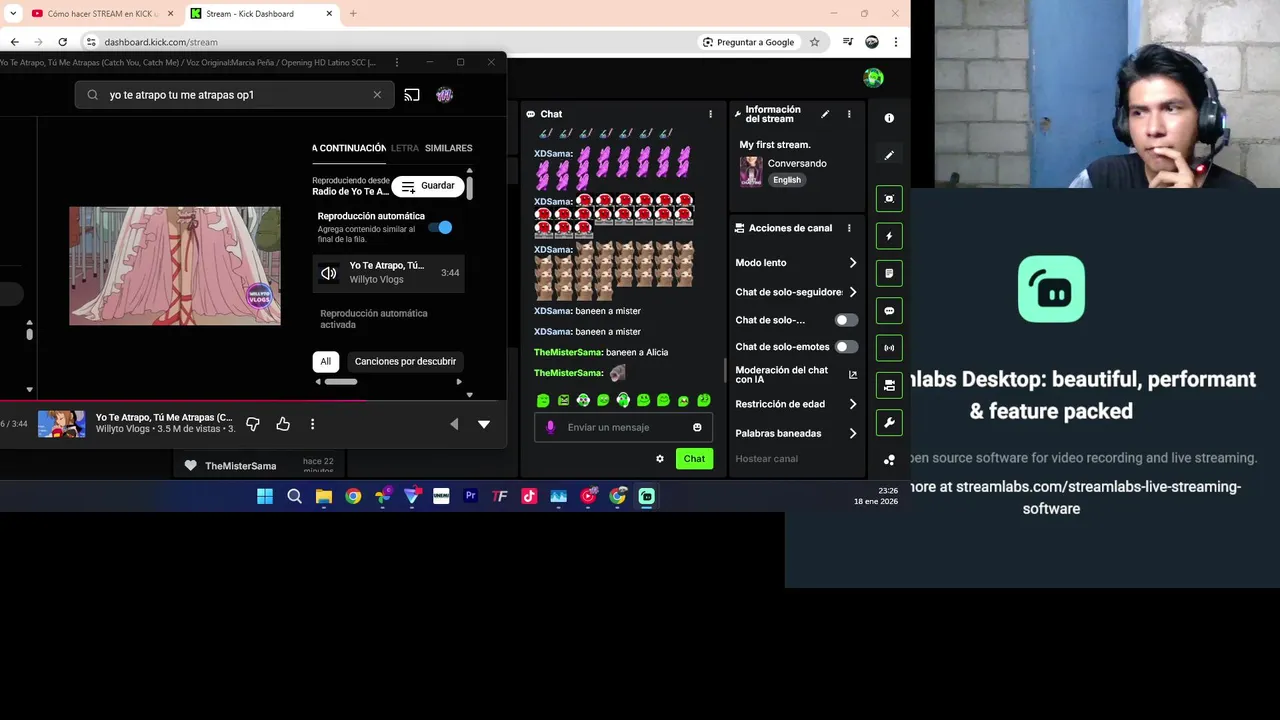Open a new browser tab
1280x720 pixels.
pos(353,14)
